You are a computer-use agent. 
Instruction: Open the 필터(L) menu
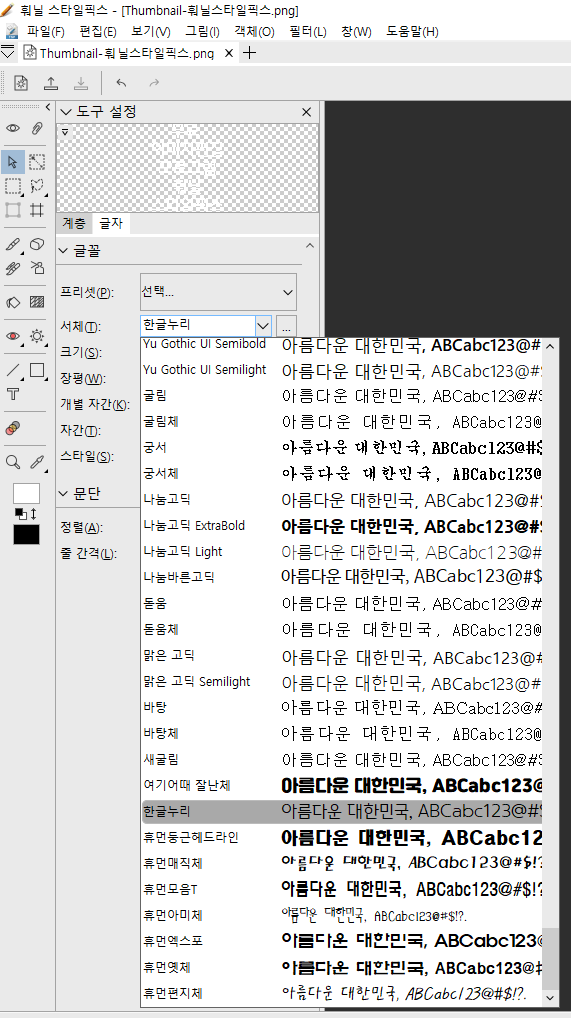tap(308, 31)
